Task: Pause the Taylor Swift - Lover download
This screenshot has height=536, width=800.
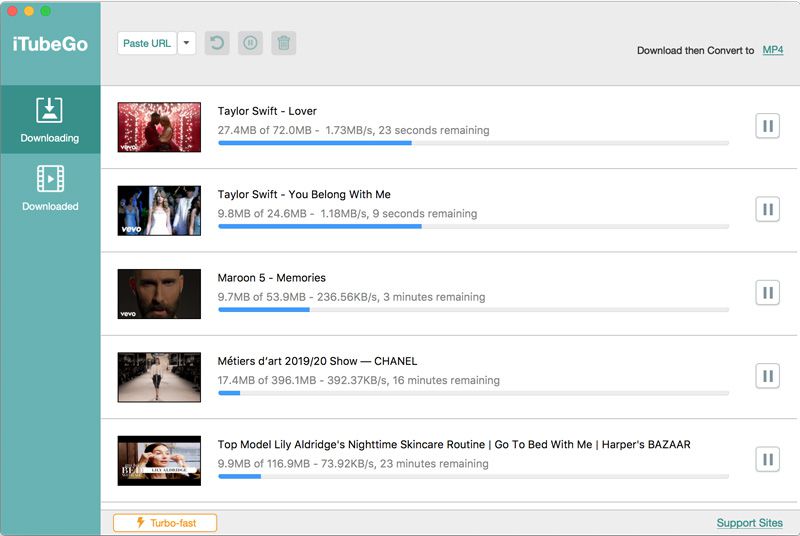Action: [767, 126]
